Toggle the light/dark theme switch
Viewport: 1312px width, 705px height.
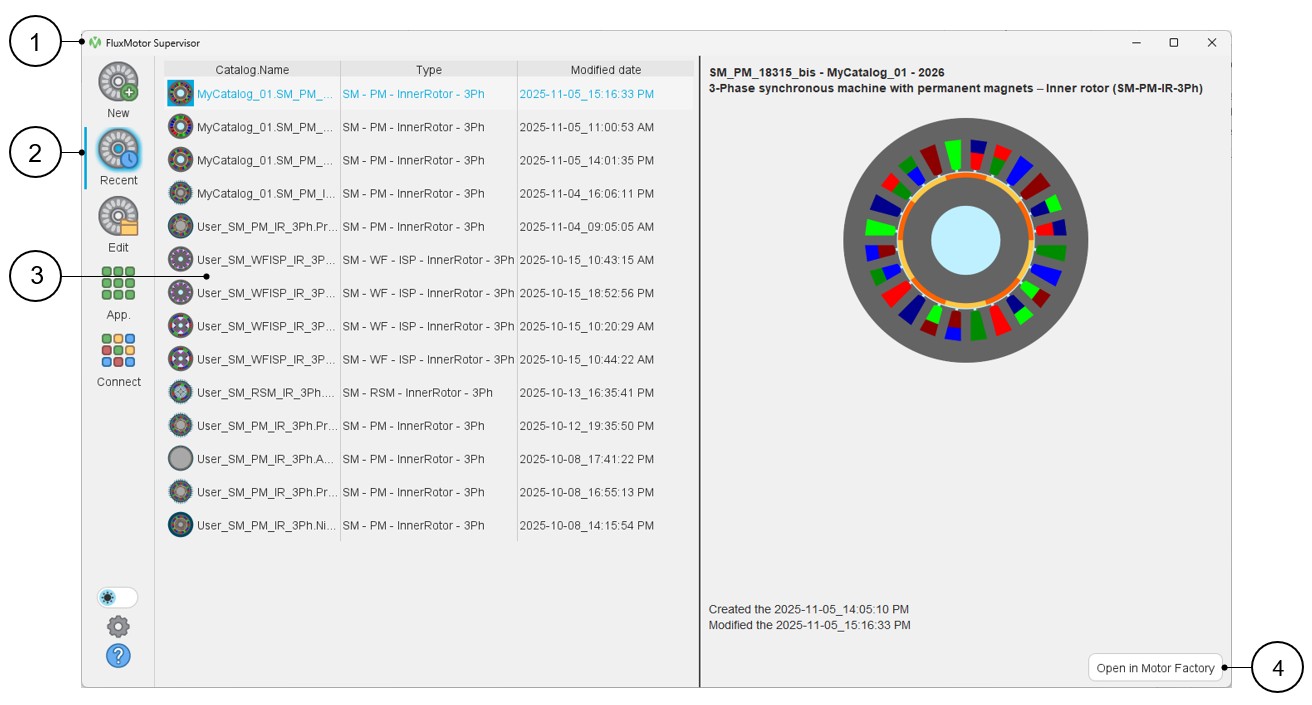tap(117, 597)
